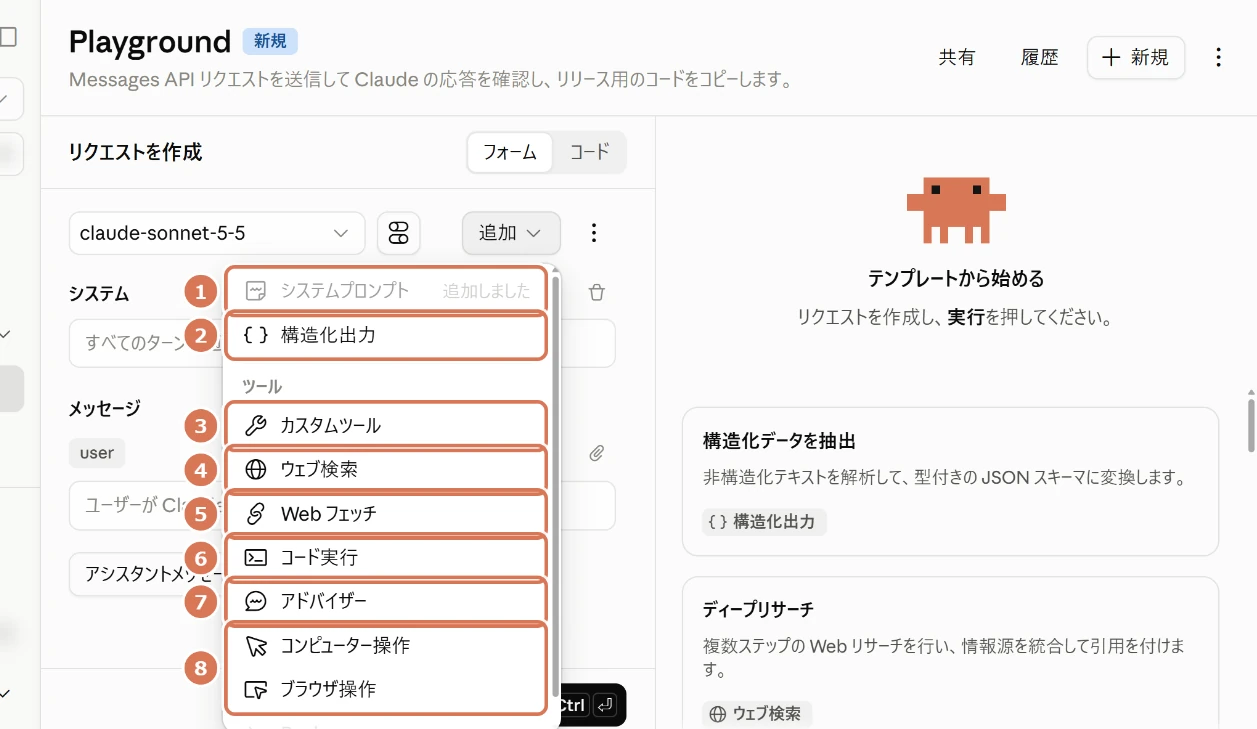
Task: Click the アシスタントメッセージ button
Action: (x=147, y=574)
